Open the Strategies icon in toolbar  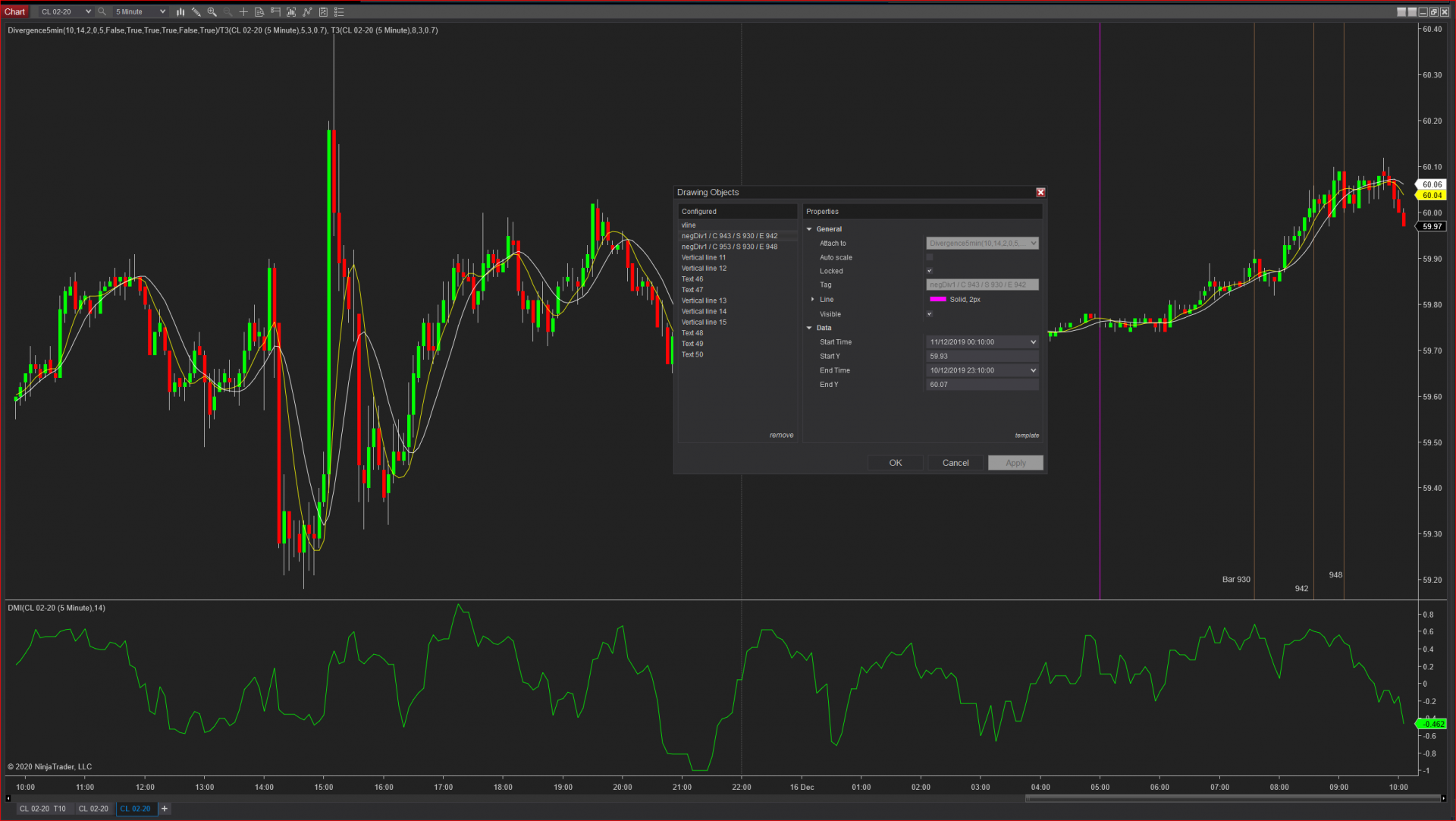[323, 11]
